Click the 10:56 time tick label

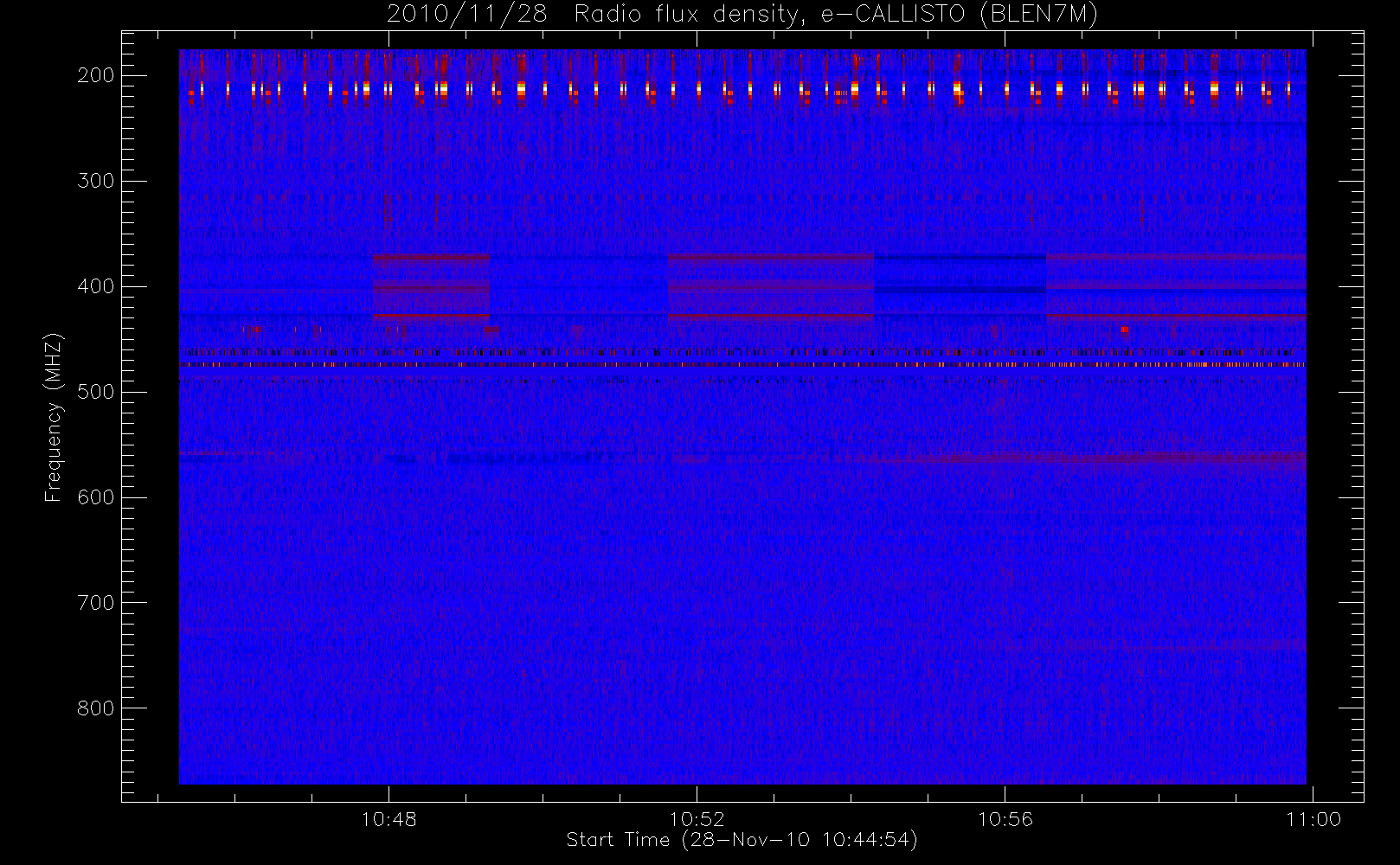click(x=1005, y=819)
